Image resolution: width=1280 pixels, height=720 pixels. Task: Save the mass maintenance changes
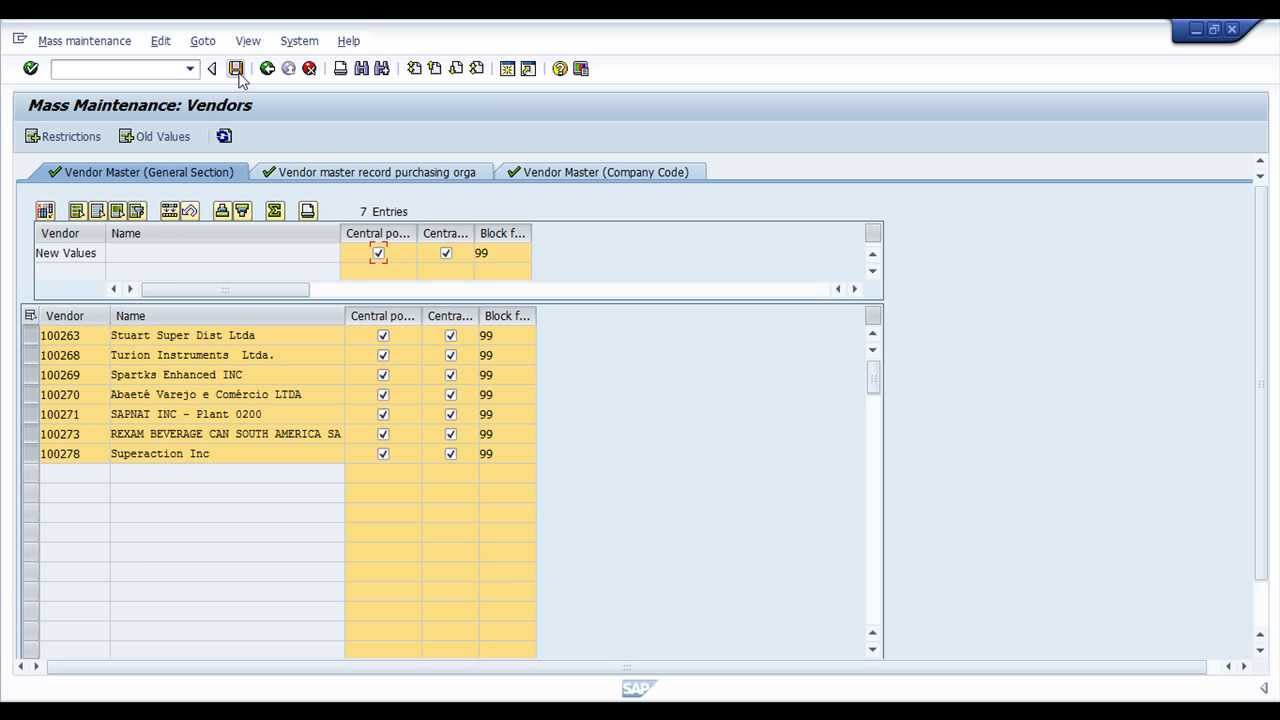coord(236,69)
